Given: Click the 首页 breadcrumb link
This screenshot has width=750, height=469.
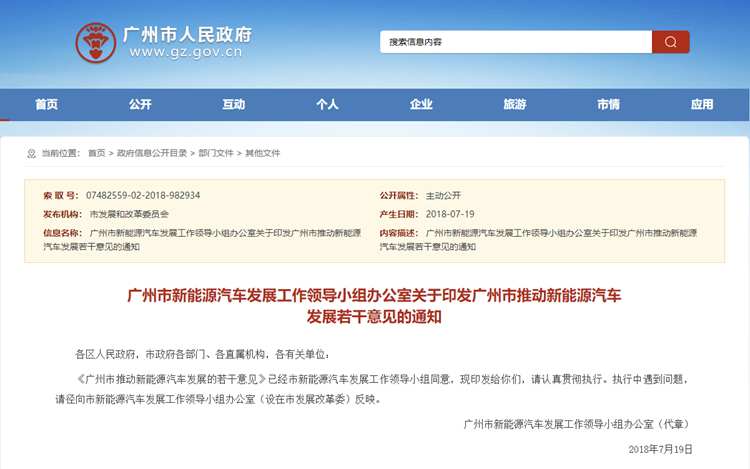Looking at the screenshot, I should (96, 153).
